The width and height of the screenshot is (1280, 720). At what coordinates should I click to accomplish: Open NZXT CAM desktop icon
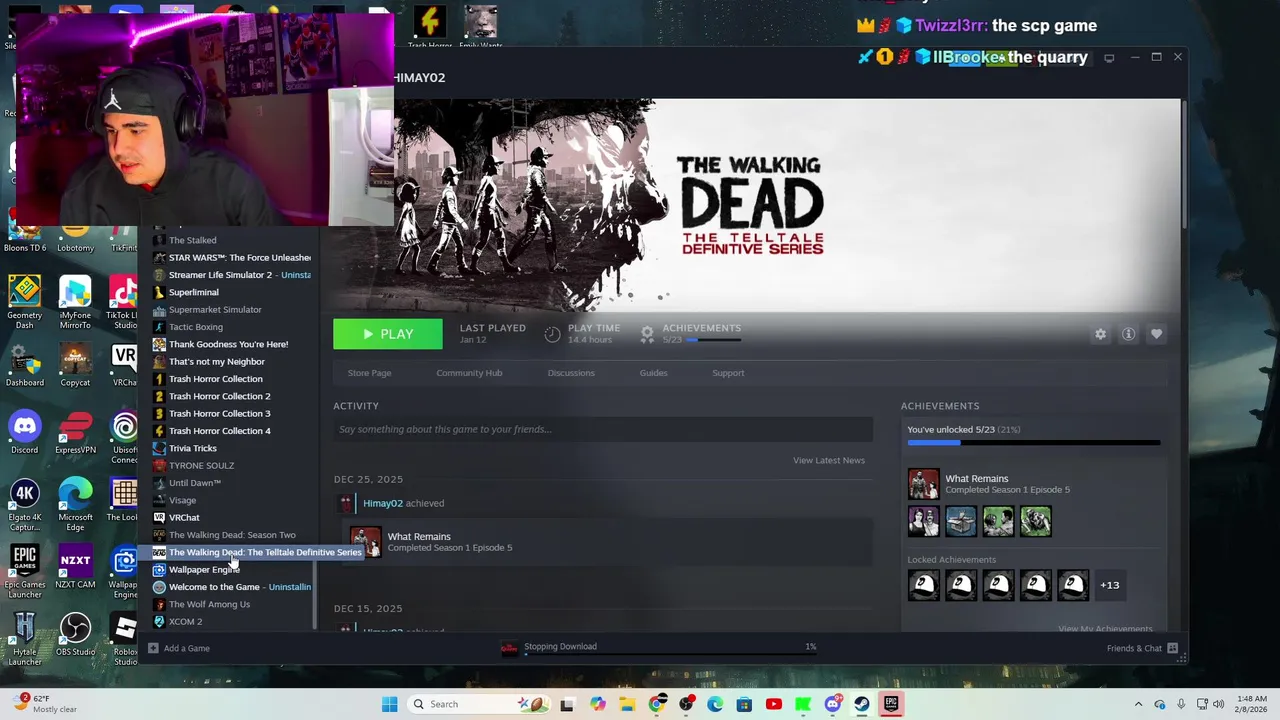pyautogui.click(x=75, y=567)
